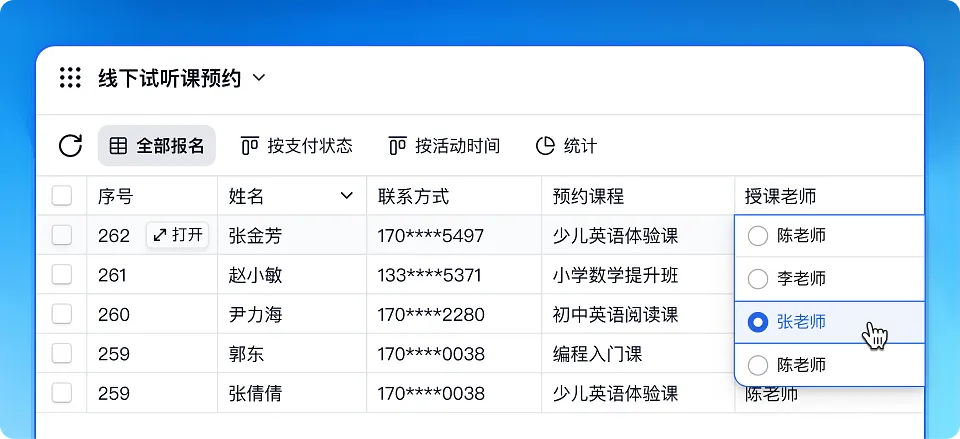
Task: Click the table icon beside 全部报名
Action: point(118,146)
